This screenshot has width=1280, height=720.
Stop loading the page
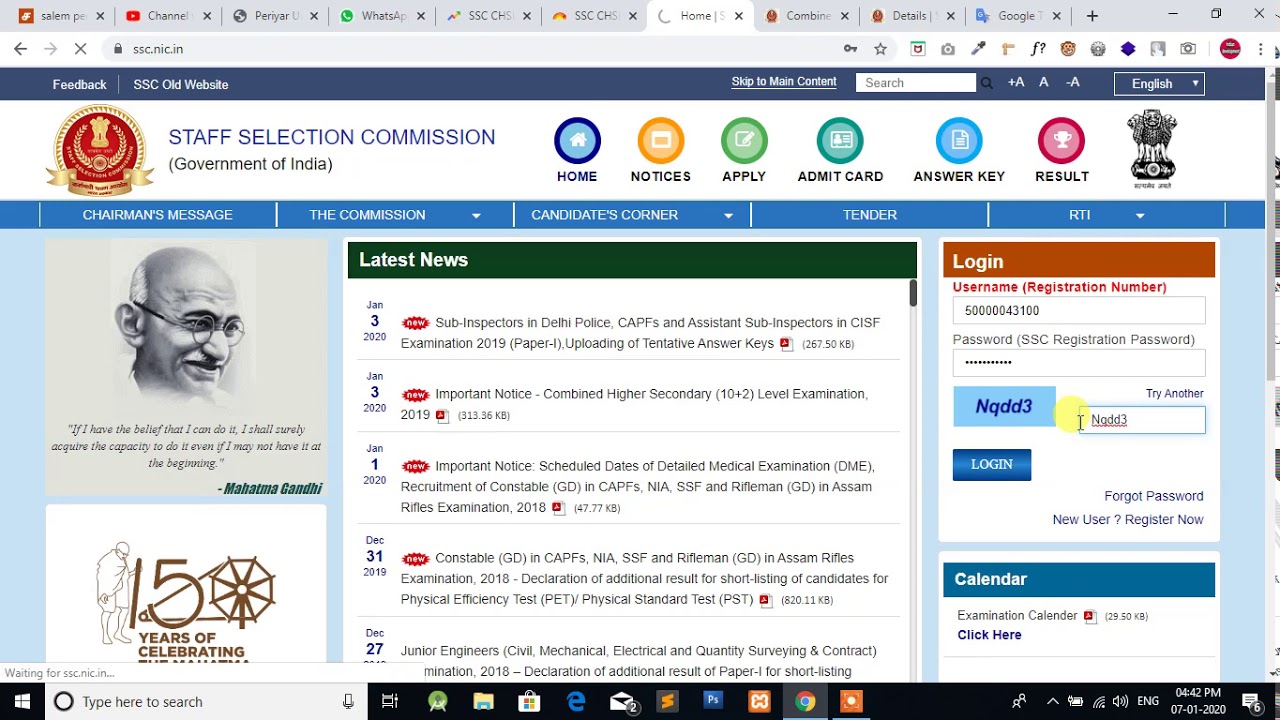click(81, 49)
